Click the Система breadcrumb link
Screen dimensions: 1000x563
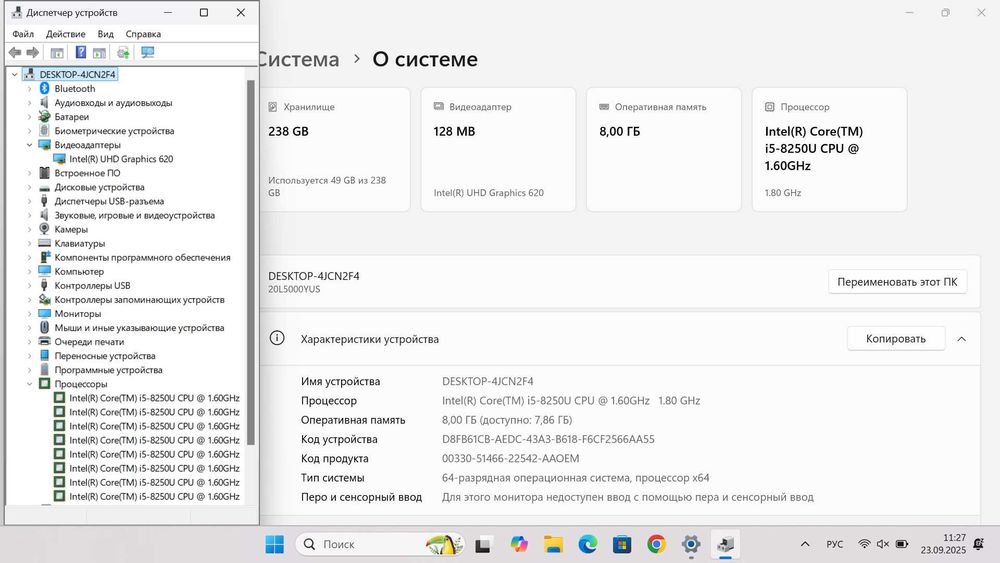click(300, 59)
